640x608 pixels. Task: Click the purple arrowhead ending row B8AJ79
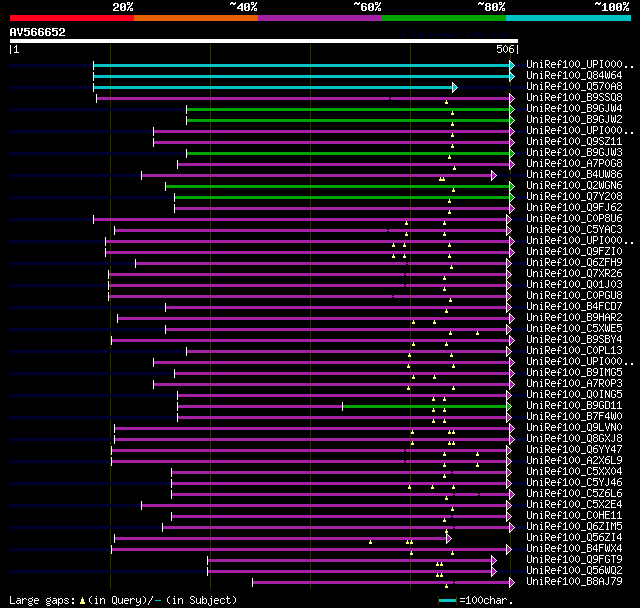click(512, 583)
